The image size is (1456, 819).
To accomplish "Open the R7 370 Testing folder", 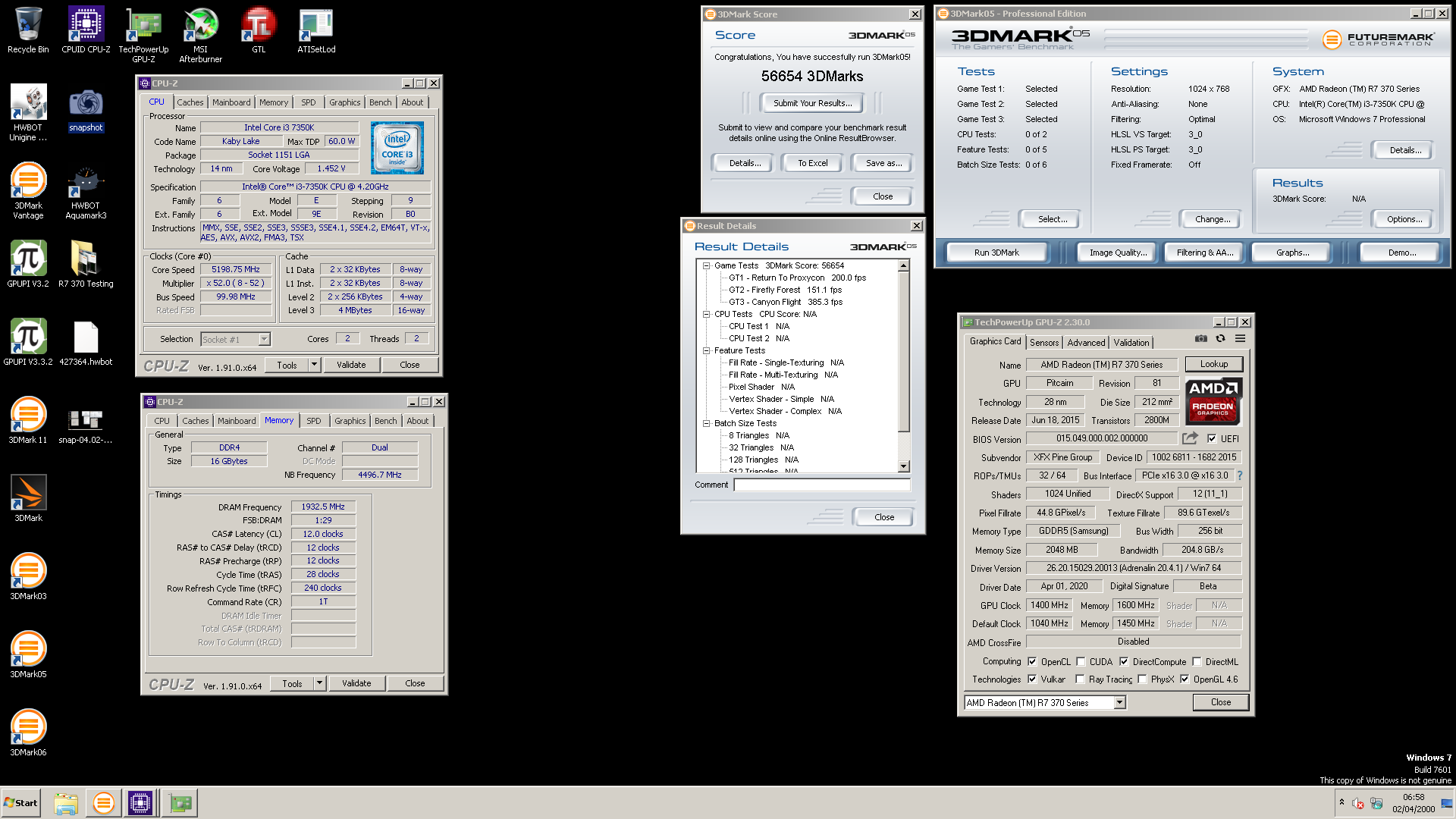I will (x=86, y=264).
